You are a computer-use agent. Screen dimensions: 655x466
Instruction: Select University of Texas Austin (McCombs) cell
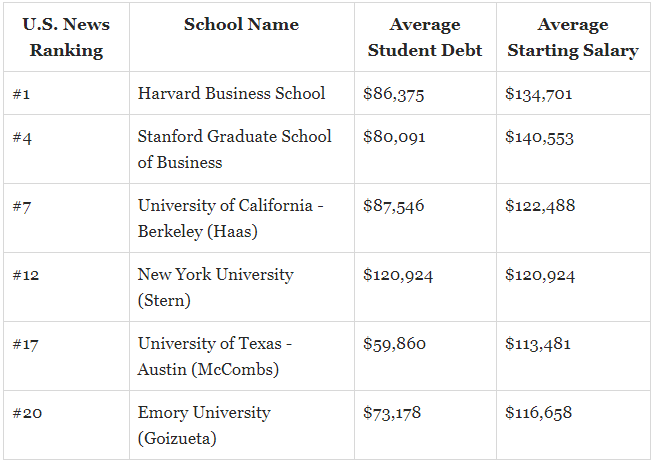(215, 356)
